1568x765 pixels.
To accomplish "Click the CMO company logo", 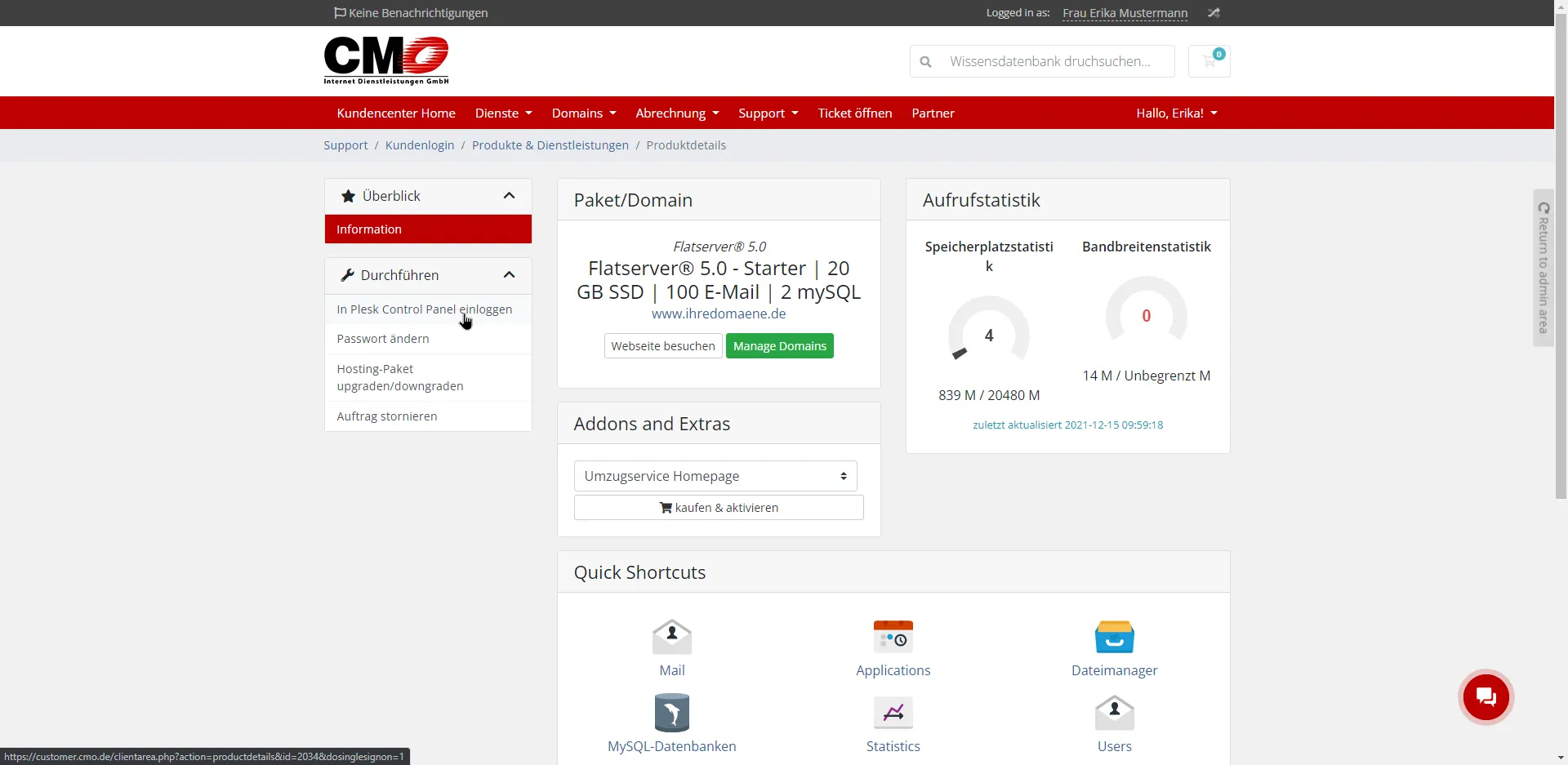I will tap(386, 60).
